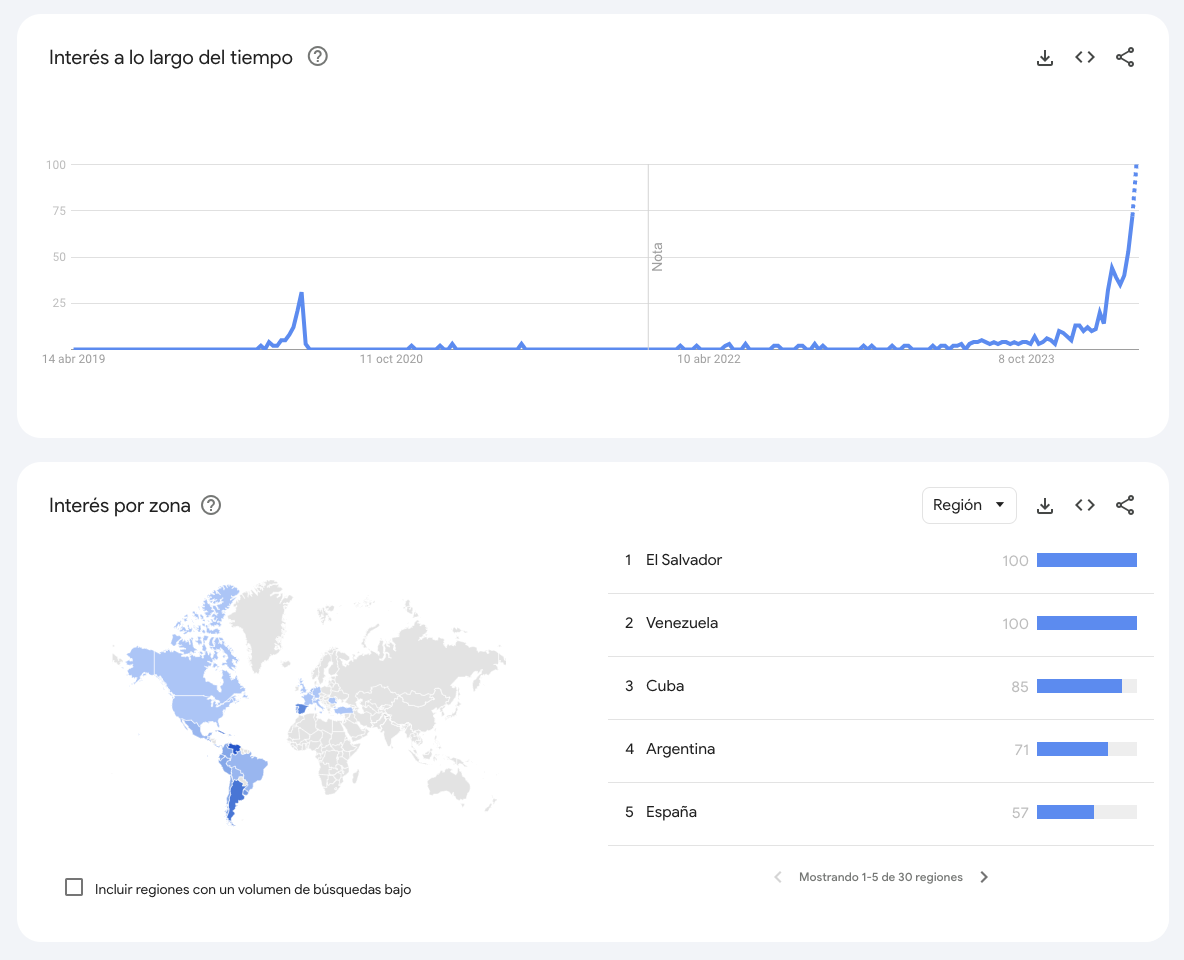
Task: Open help icon beside Interés por zona
Action: coord(211,505)
